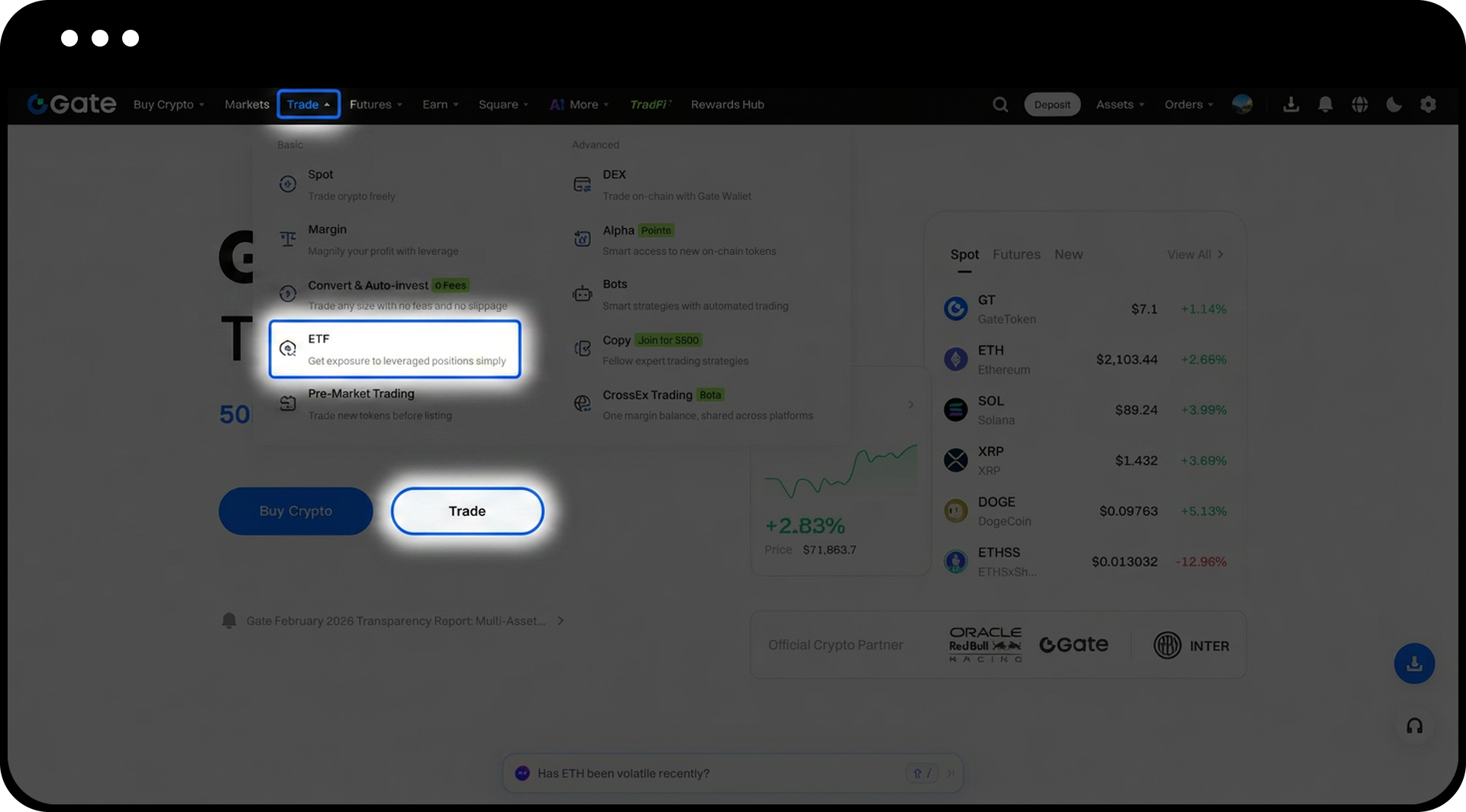1466x812 pixels.
Task: Click the blue floating download button
Action: 1414,663
